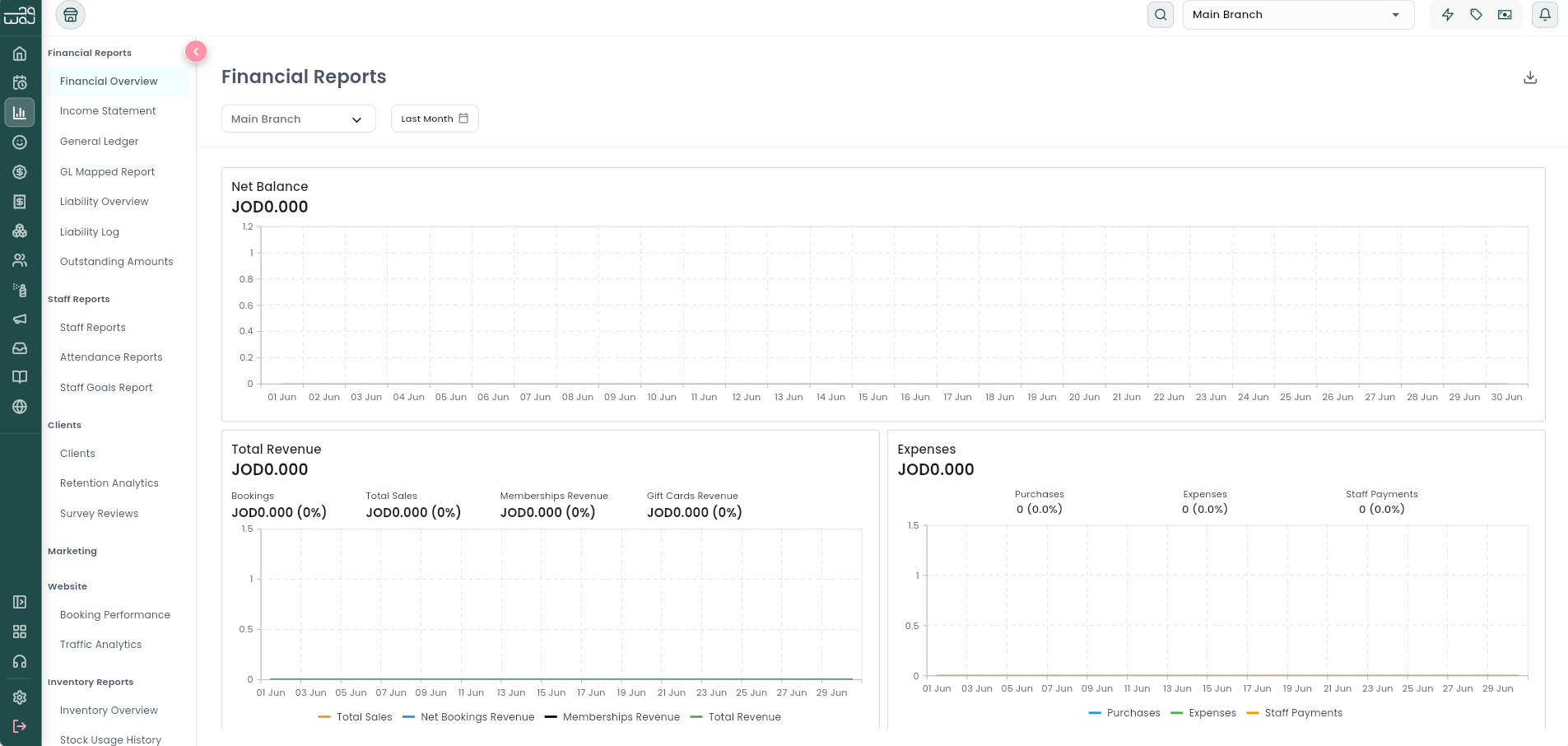Screen dimensions: 1568x746
Task: Open the dollar coin sidebar icon
Action: pos(20,172)
